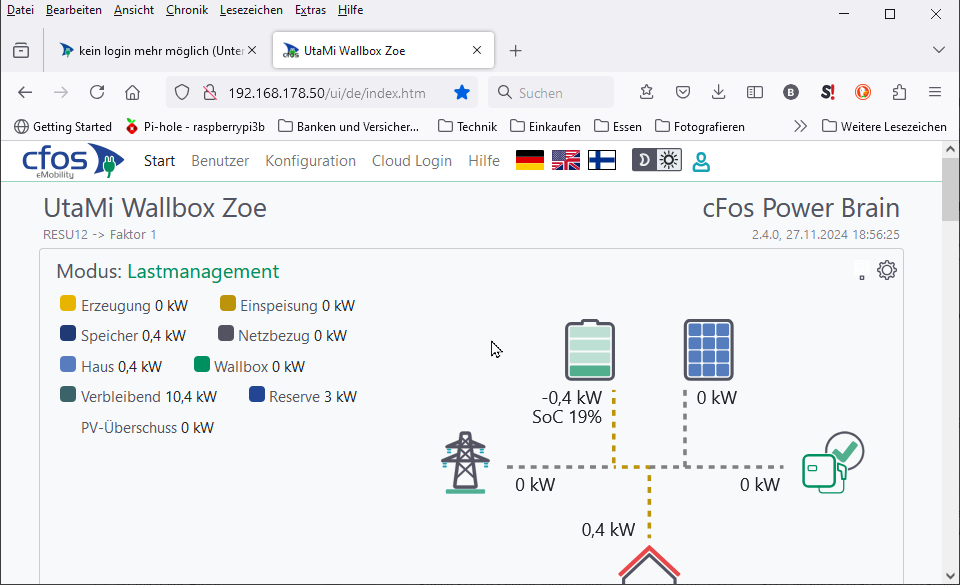Switch to 'kein login mehr möglich' tab
Image resolution: width=960 pixels, height=585 pixels.
click(159, 51)
